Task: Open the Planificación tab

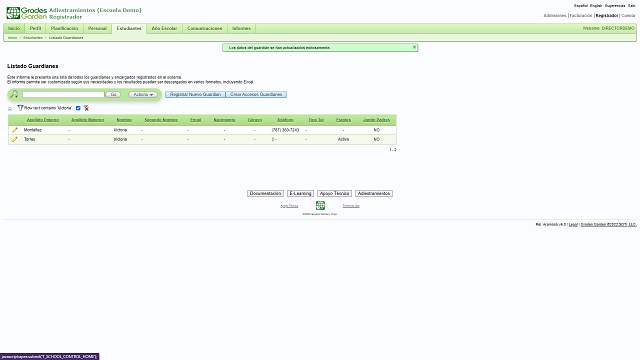Action: (64, 28)
